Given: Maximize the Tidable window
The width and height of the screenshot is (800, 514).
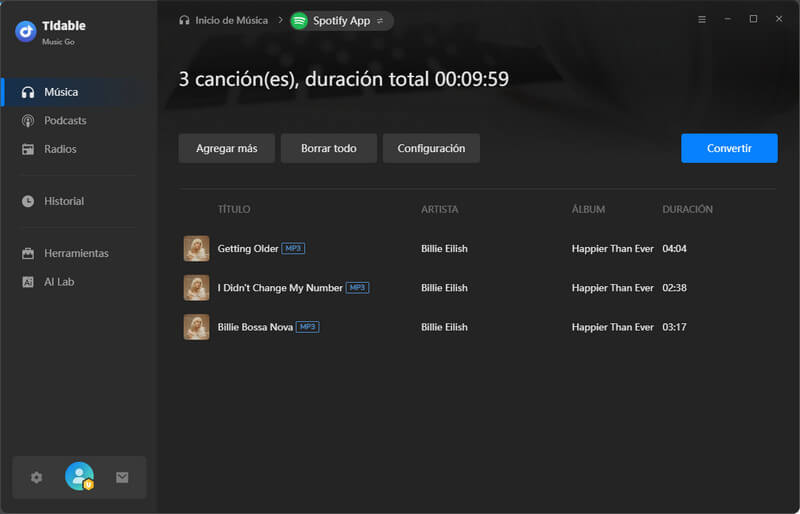Looking at the screenshot, I should [753, 19].
